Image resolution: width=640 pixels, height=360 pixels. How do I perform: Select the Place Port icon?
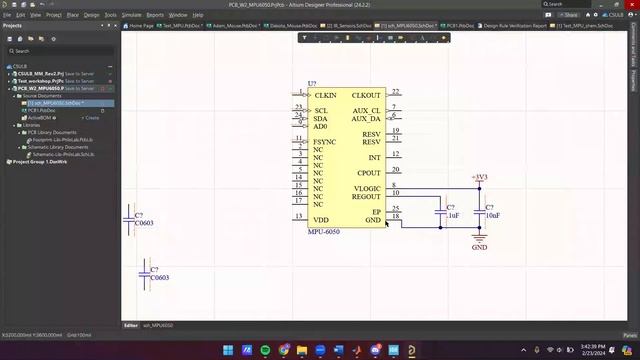coord(401,38)
